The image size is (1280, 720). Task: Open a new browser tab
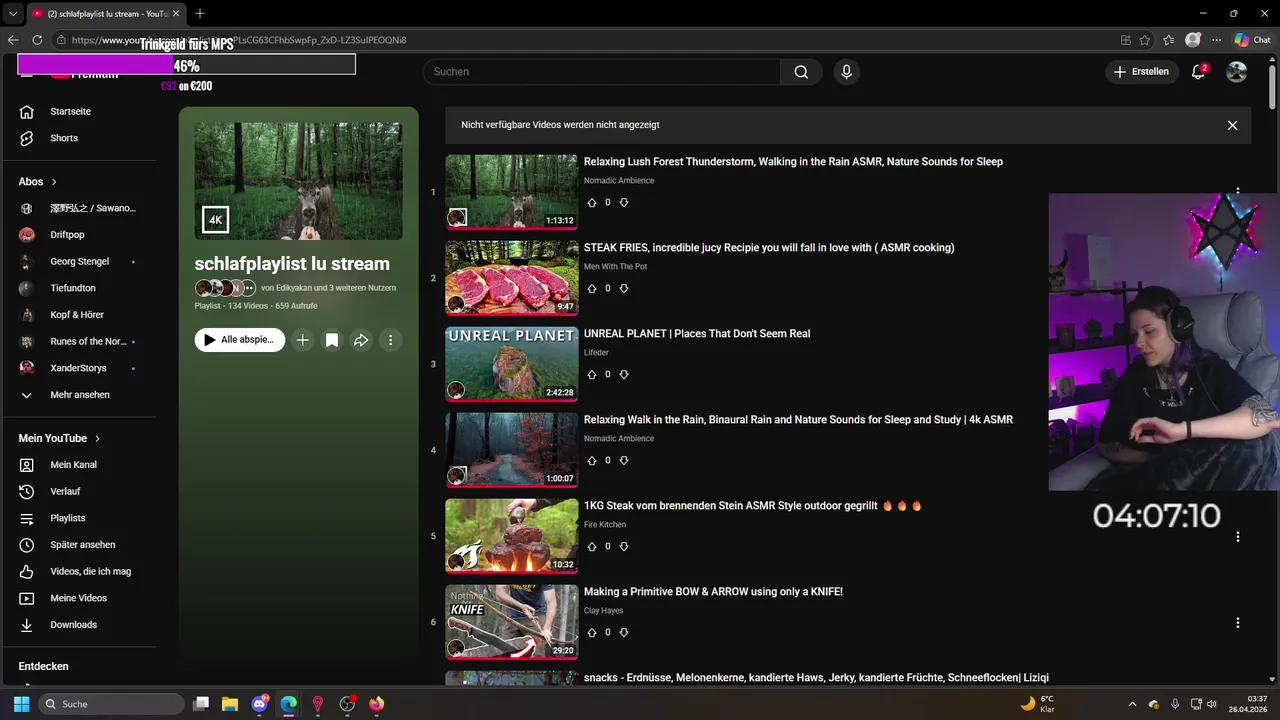[200, 14]
